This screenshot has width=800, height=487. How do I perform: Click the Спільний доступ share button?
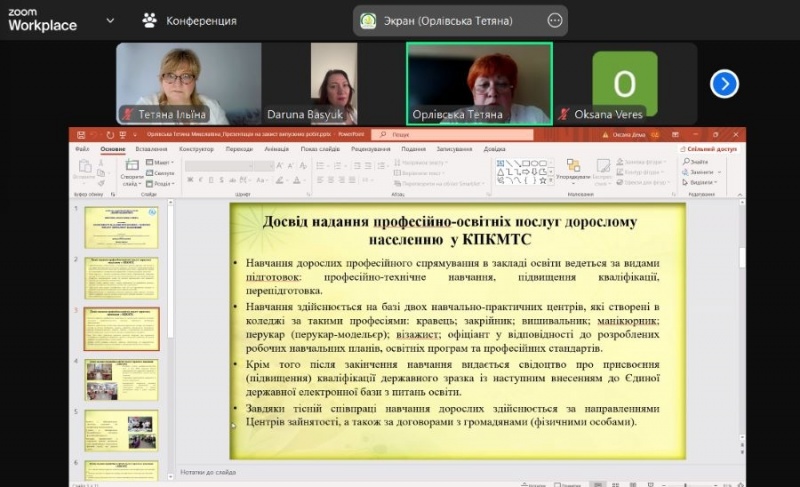coord(709,149)
